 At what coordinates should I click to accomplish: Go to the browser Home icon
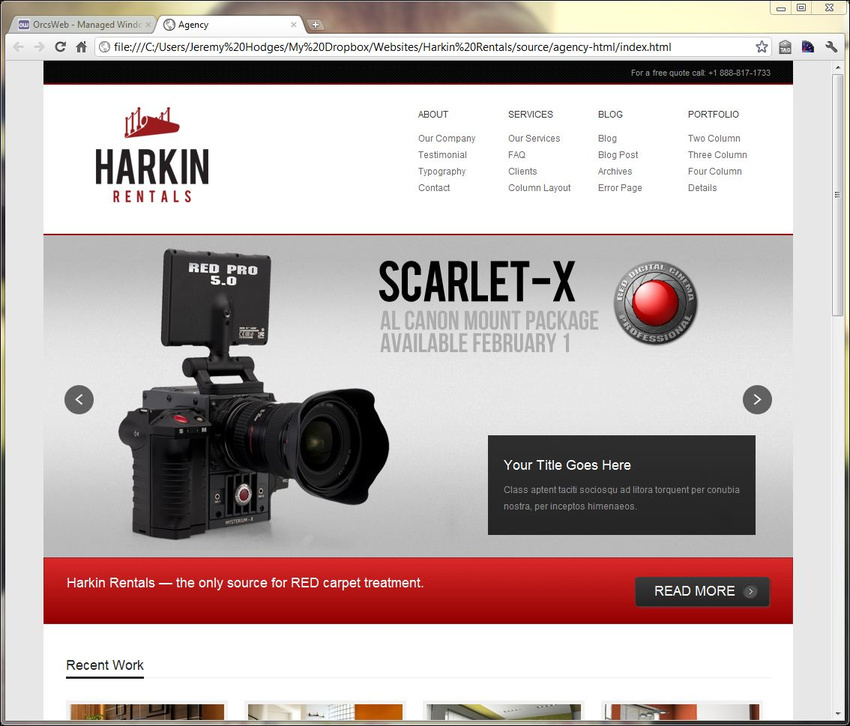81,47
